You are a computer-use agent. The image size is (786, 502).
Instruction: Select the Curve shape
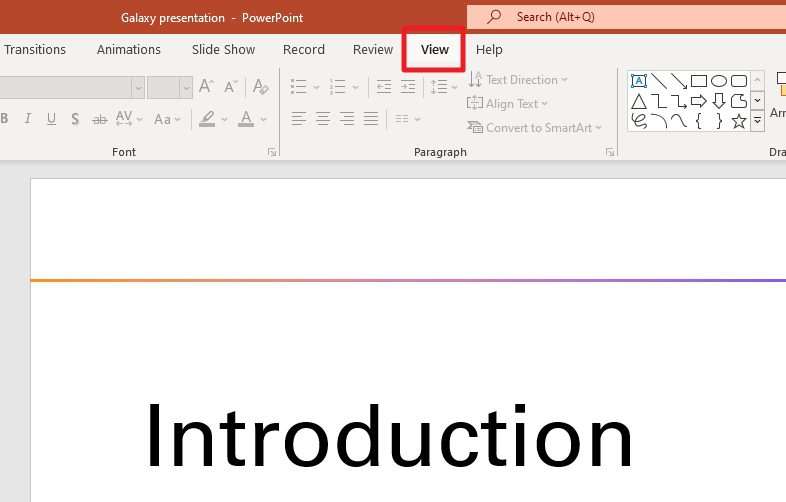click(x=679, y=121)
